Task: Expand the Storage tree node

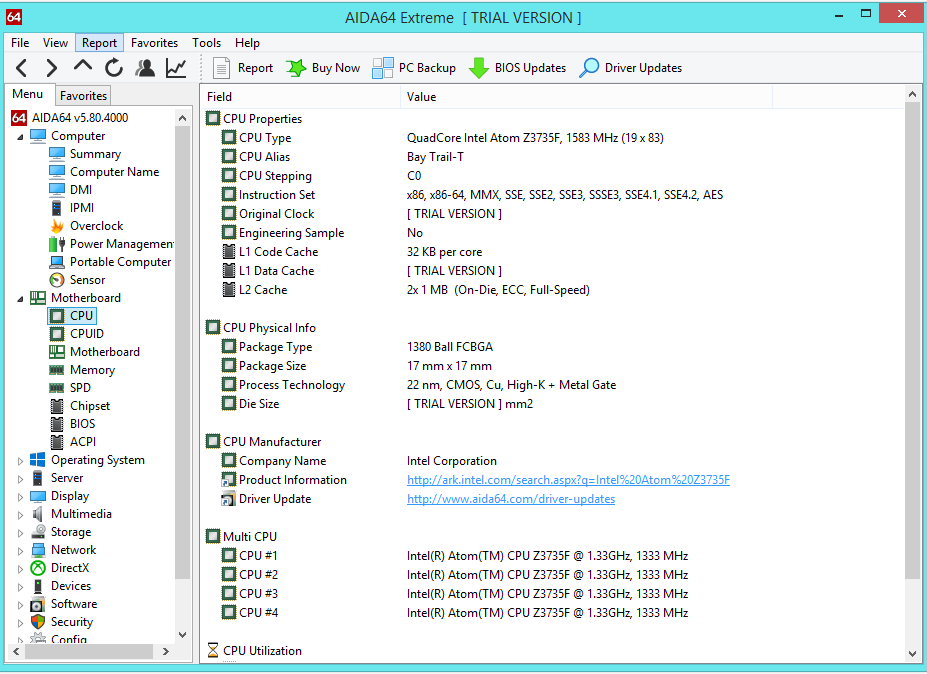Action: tap(20, 532)
